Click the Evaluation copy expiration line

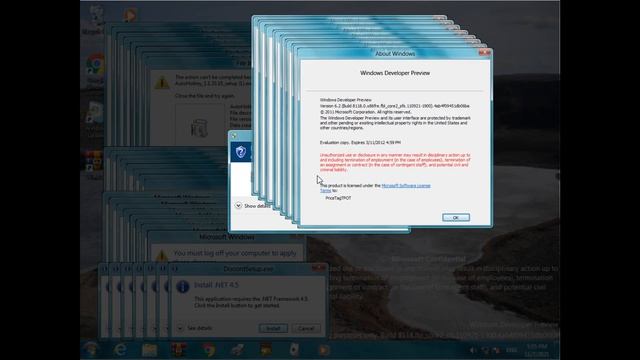coord(360,142)
